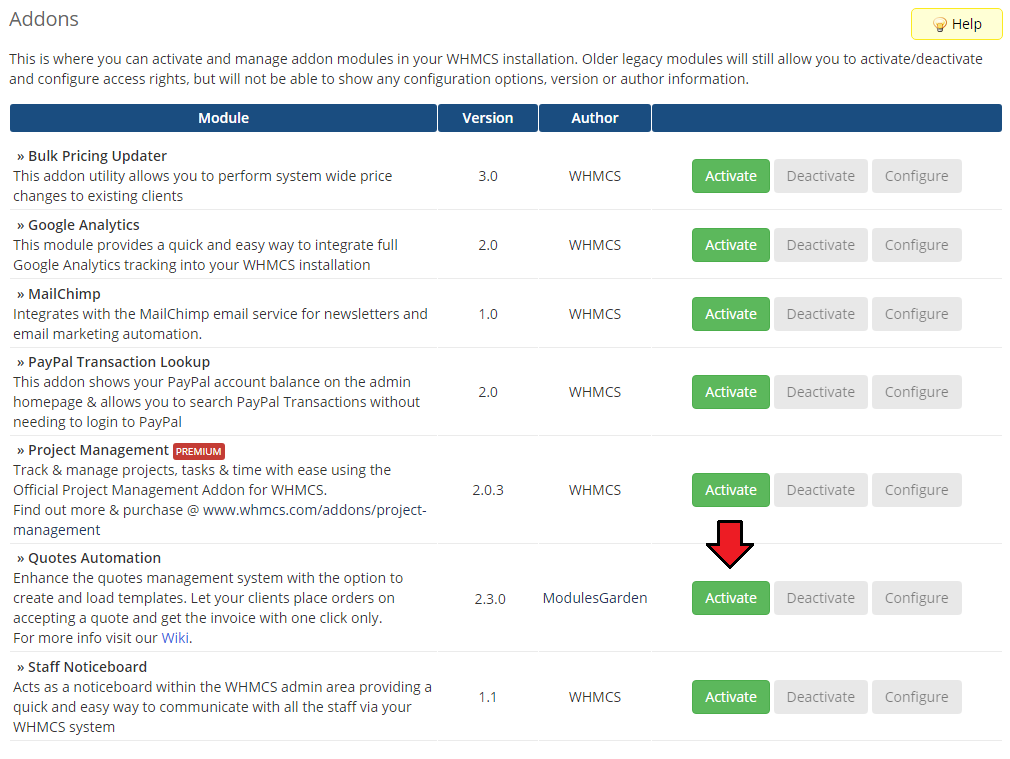Activate the PayPal Transaction Lookup addon
The height and width of the screenshot is (759, 1010).
(x=730, y=392)
